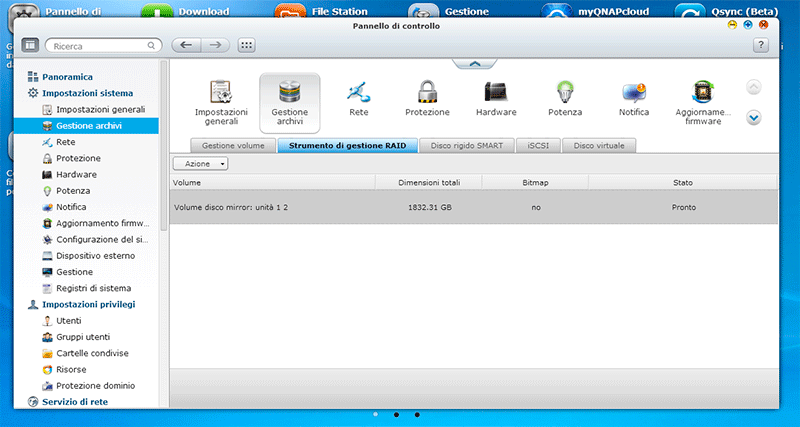Open the iSCSI tab
Image resolution: width=800 pixels, height=427 pixels.
coord(537,146)
